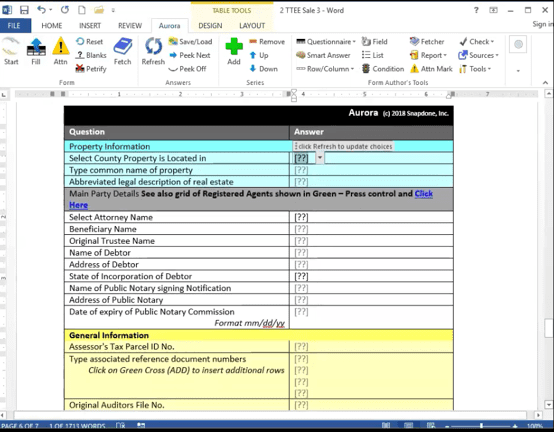Open the County selection dropdown arrow
Image resolution: width=555 pixels, height=432 pixels.
(320, 158)
